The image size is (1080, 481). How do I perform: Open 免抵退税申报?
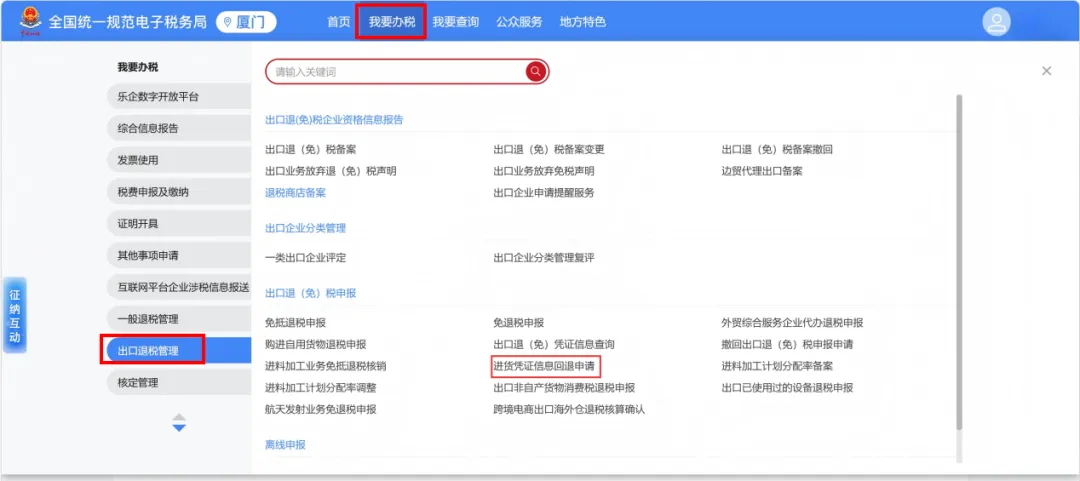click(x=295, y=323)
